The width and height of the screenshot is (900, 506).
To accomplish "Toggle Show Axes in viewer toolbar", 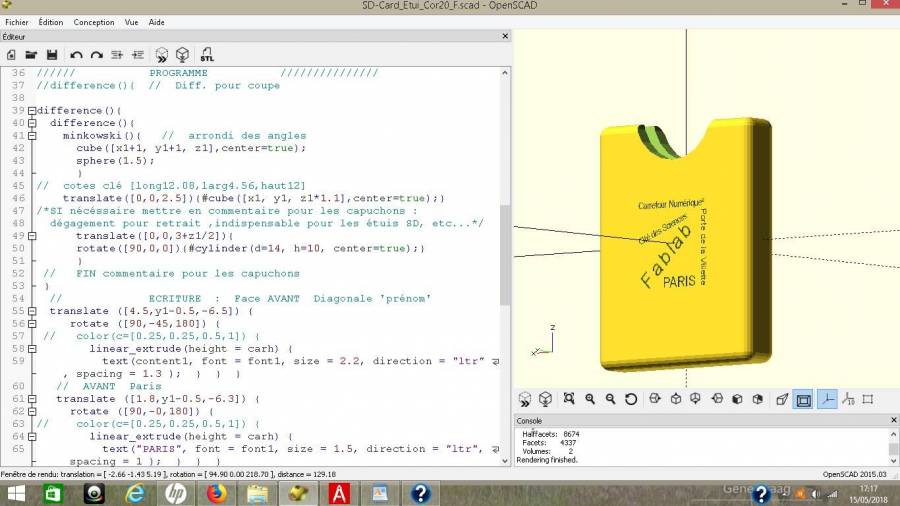I will [x=827, y=399].
